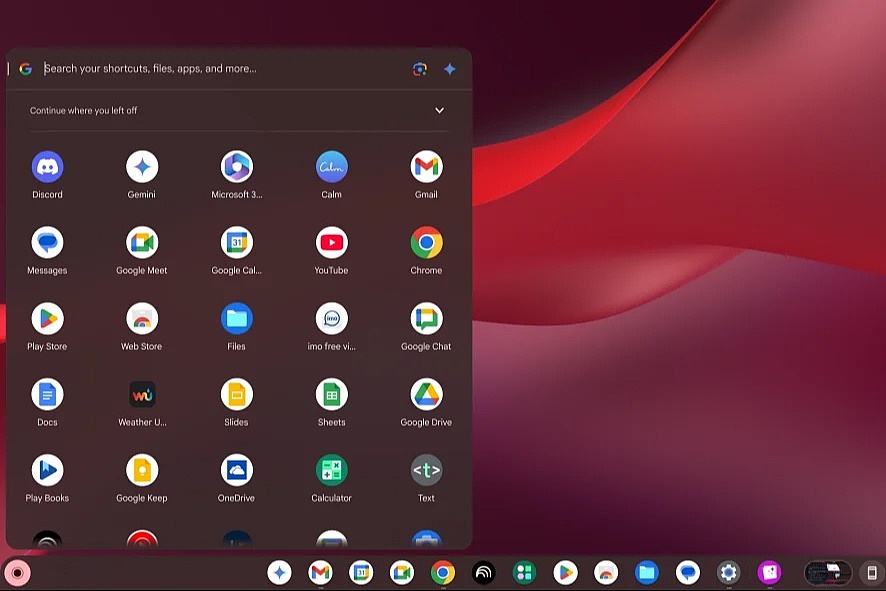
Task: Open Google Lens in search bar
Action: [x=420, y=69]
